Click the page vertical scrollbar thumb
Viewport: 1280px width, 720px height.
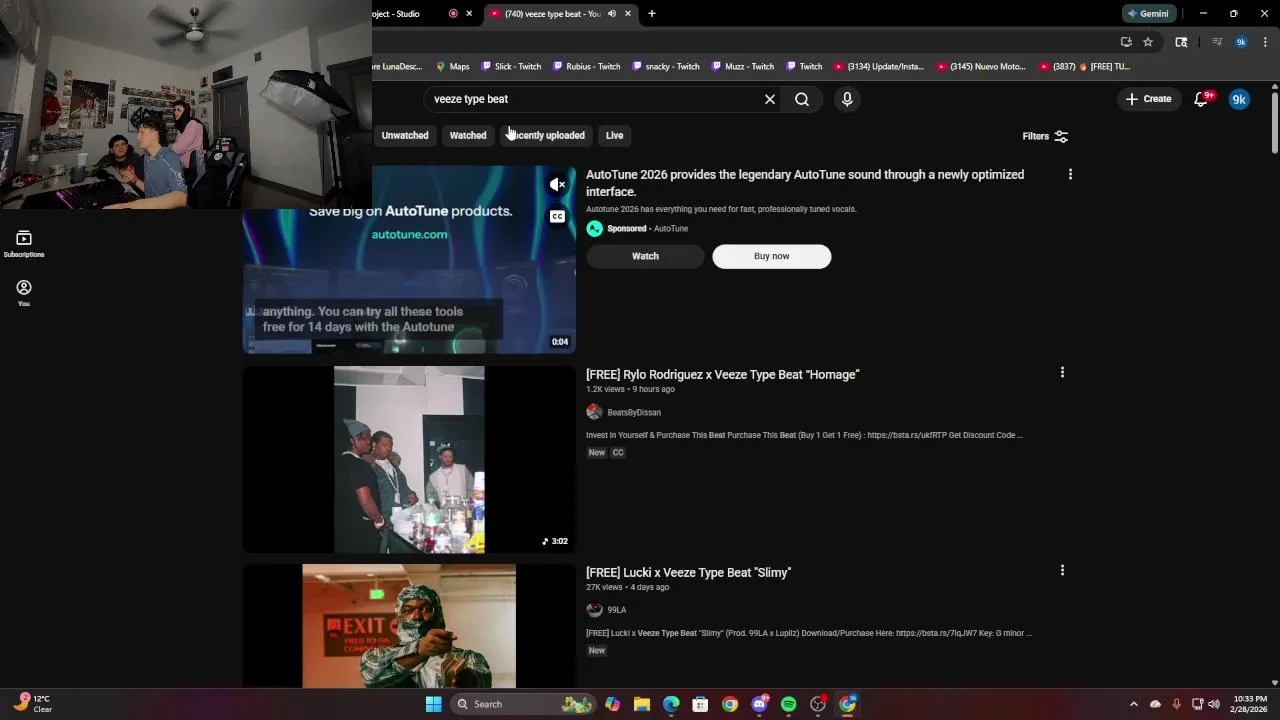click(1275, 121)
